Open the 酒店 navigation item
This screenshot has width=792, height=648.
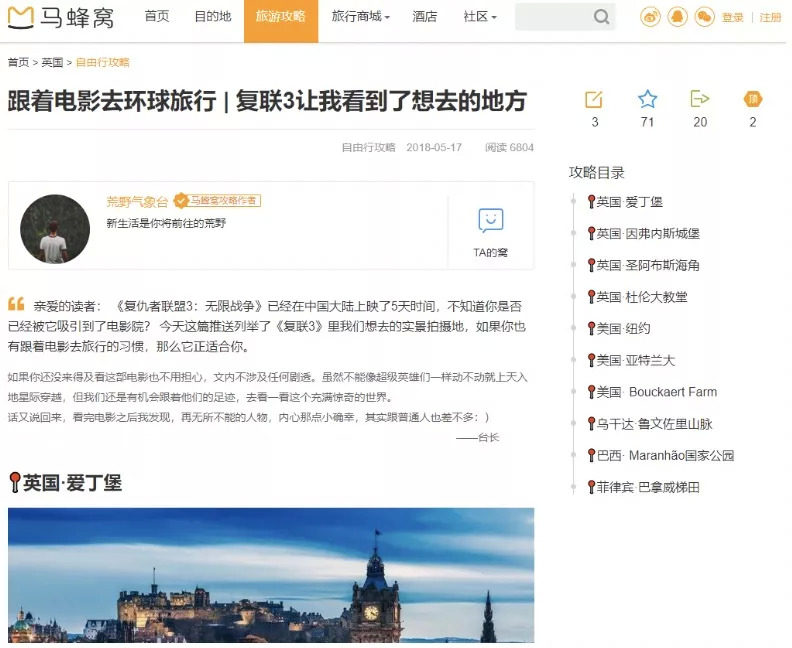[424, 17]
